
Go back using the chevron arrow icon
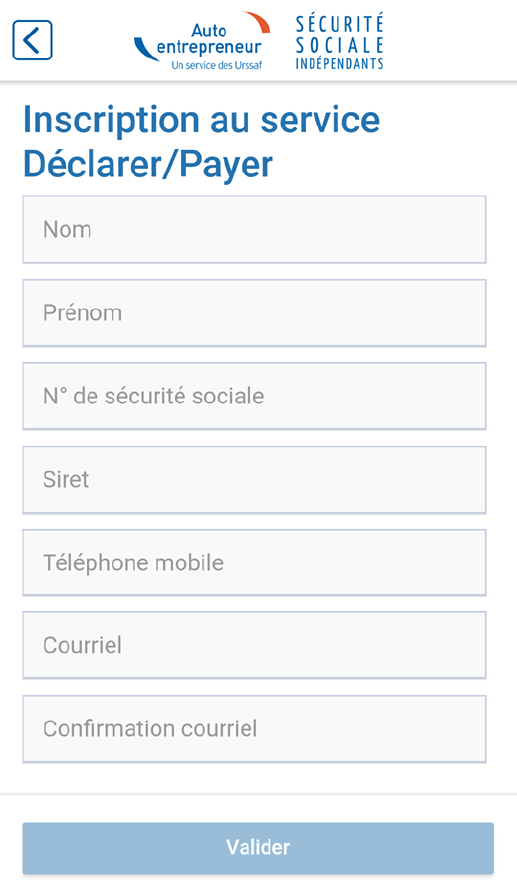32,40
